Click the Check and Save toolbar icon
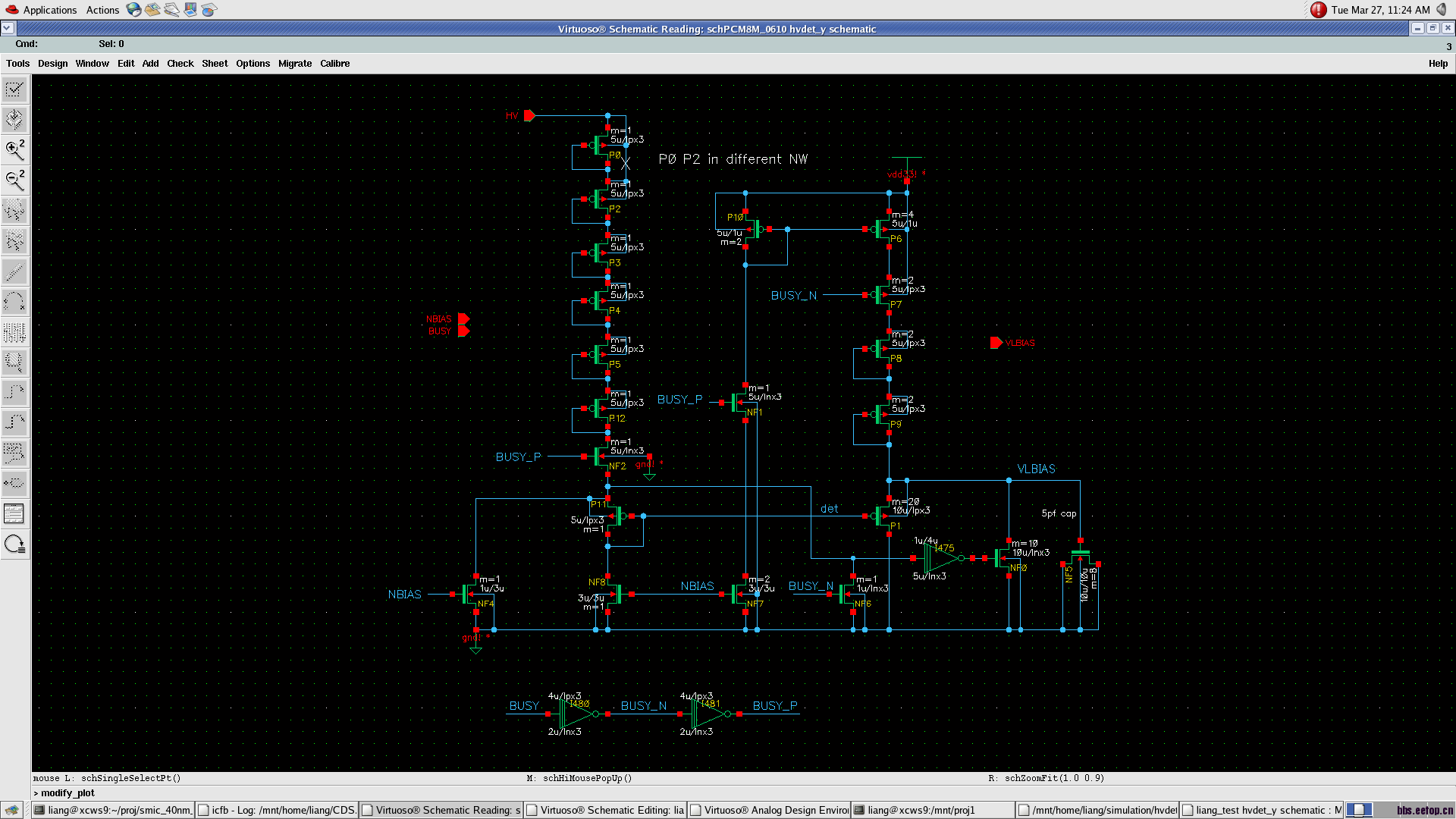Image resolution: width=1456 pixels, height=819 pixels. coord(14,90)
